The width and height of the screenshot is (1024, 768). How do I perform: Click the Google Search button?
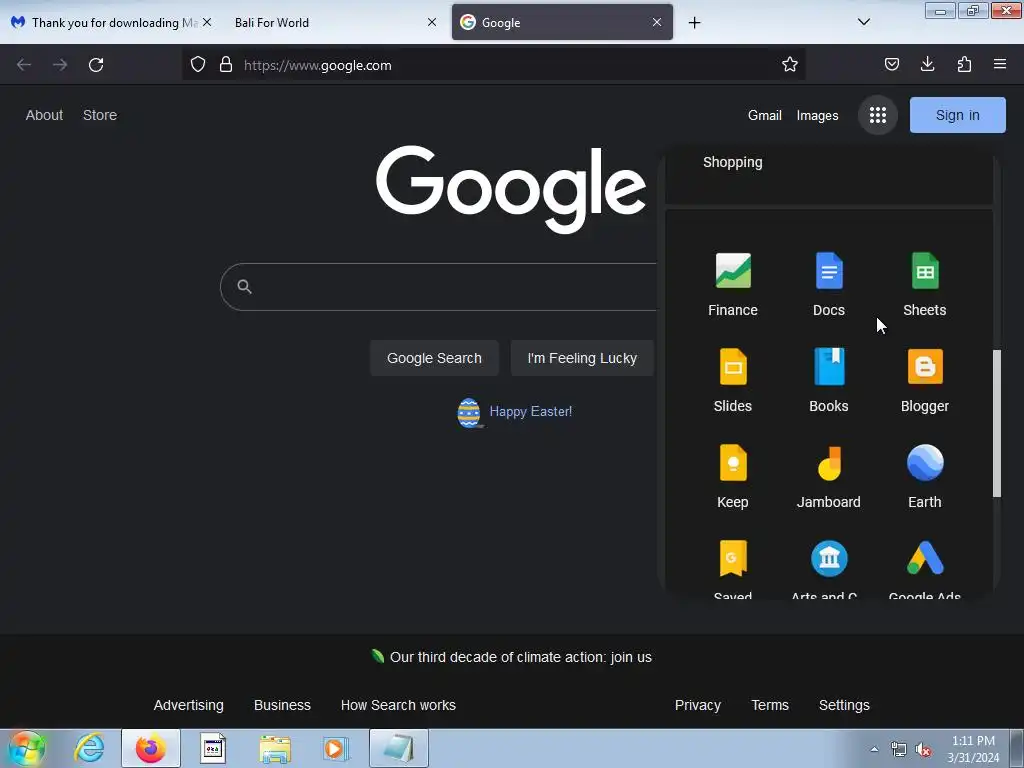click(434, 358)
